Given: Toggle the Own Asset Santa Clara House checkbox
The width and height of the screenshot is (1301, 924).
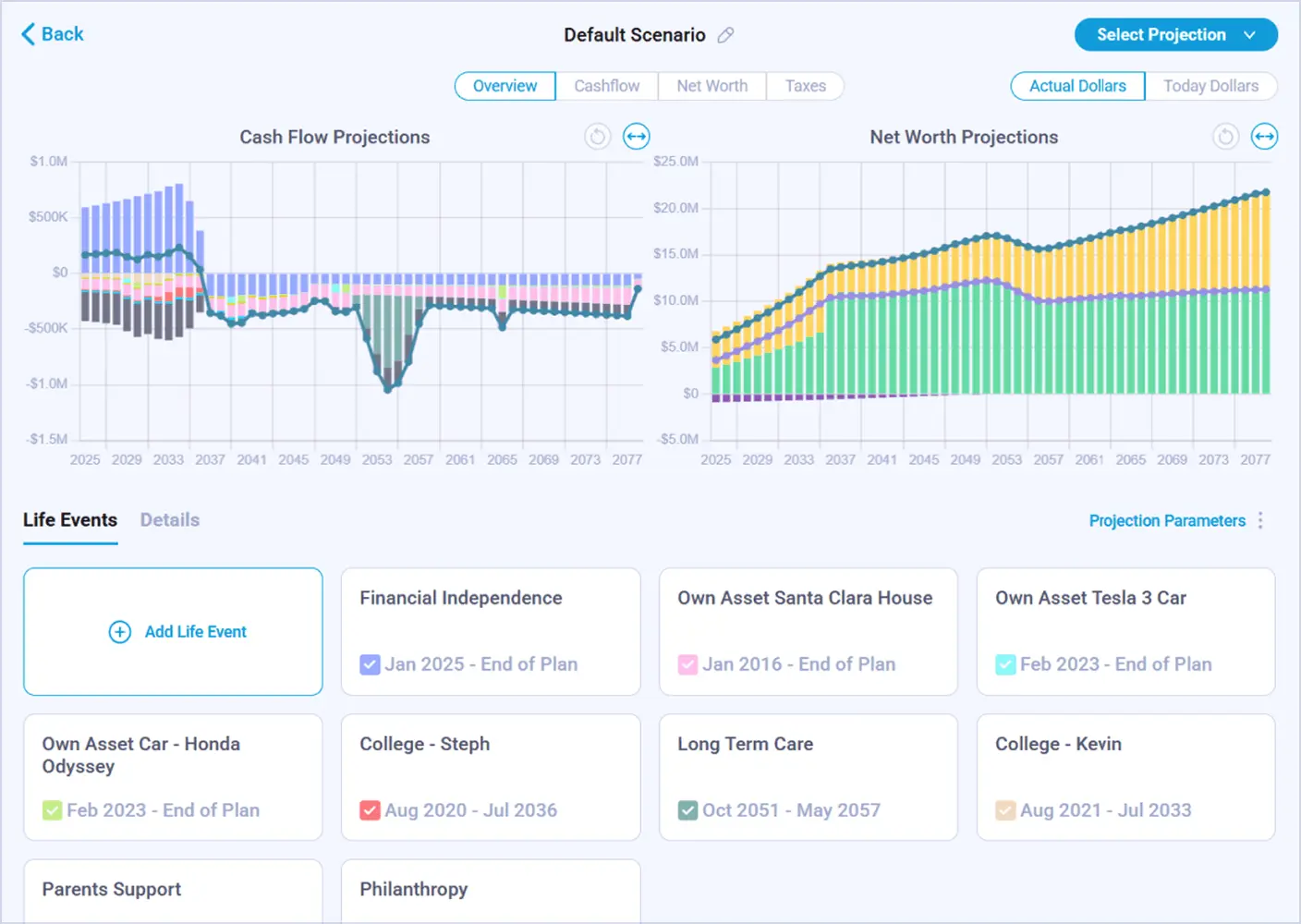Looking at the screenshot, I should pos(687,664).
